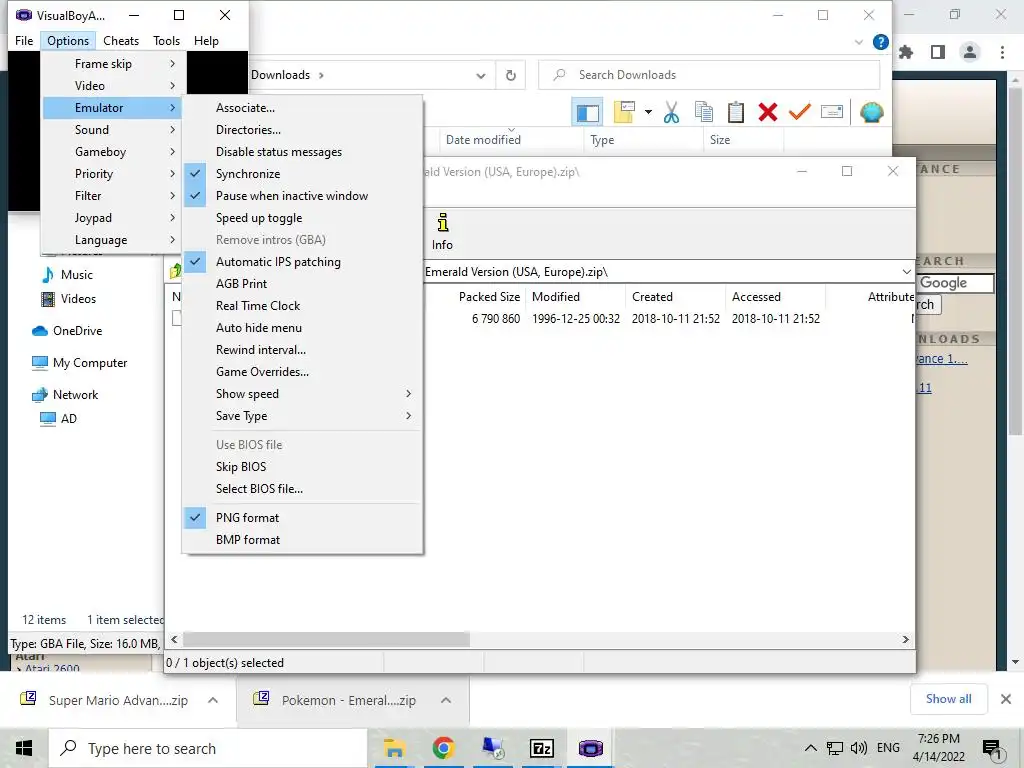Click the orange checkmark Properties icon
The image size is (1024, 768).
799,112
